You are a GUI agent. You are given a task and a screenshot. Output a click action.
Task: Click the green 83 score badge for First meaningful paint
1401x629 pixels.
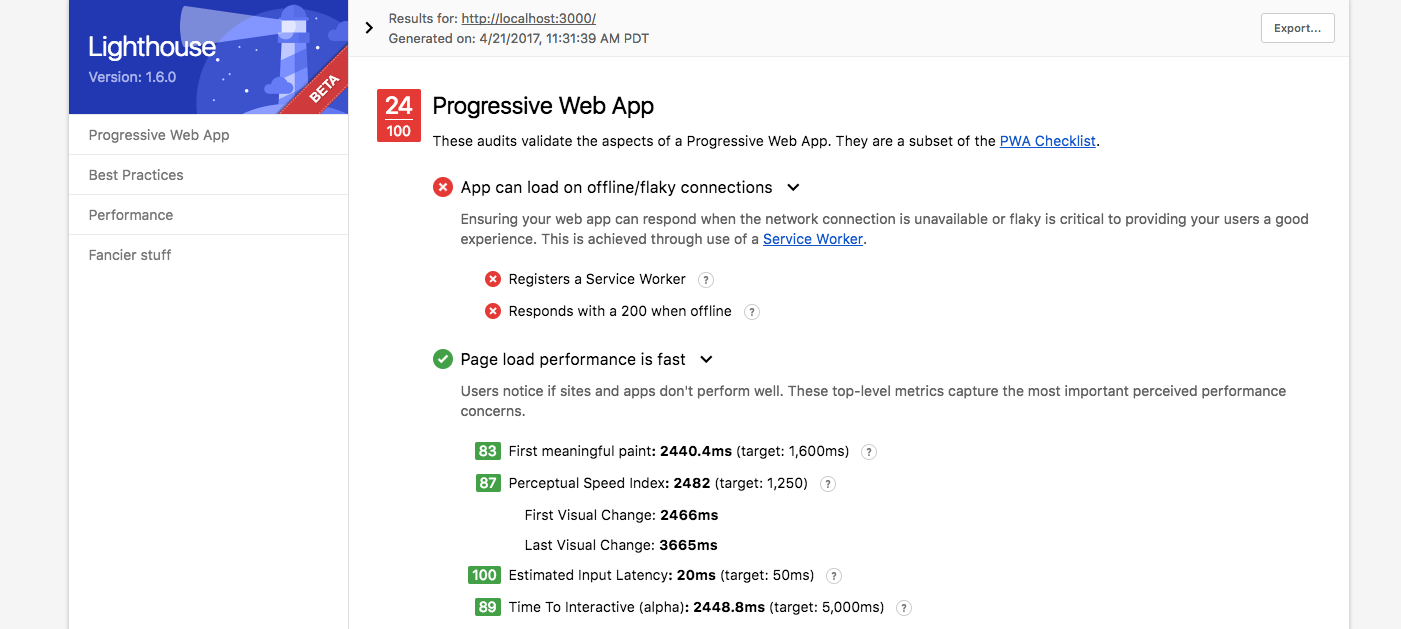click(487, 451)
